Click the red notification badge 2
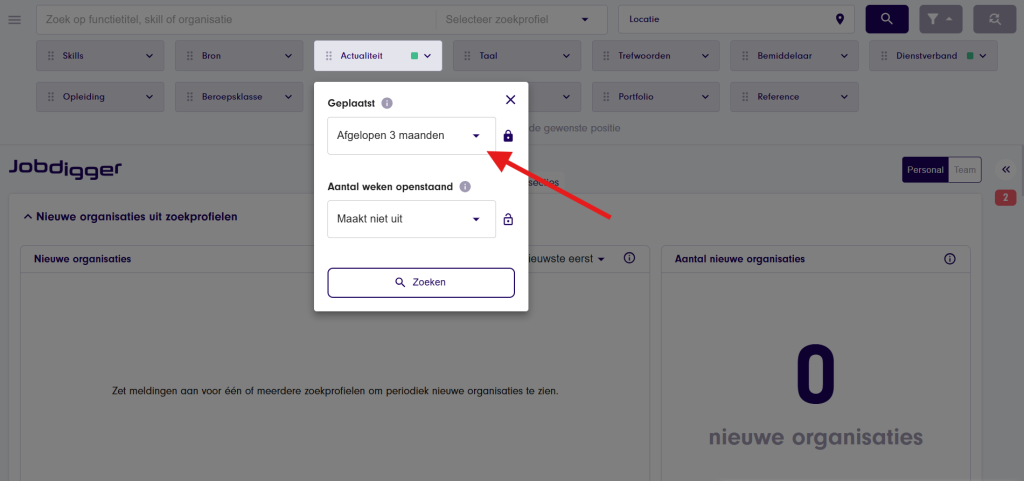The height and width of the screenshot is (481, 1024). point(1006,198)
